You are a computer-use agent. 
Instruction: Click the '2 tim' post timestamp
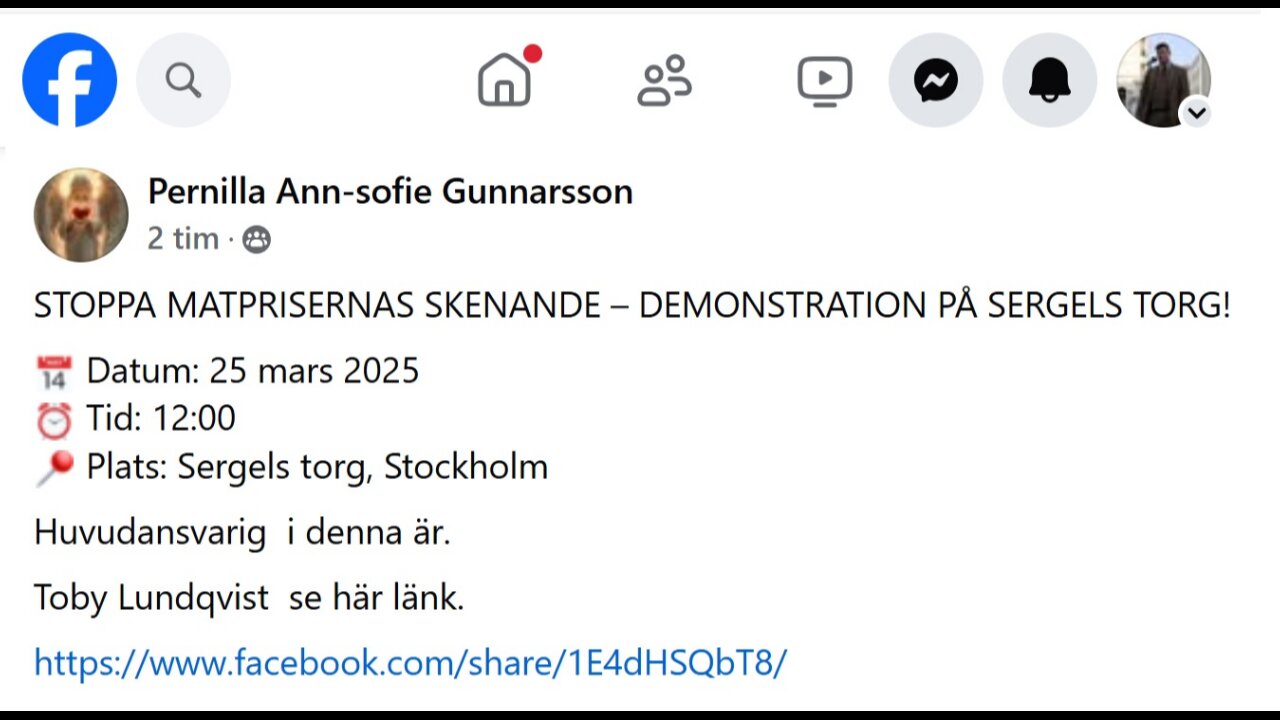pos(183,239)
